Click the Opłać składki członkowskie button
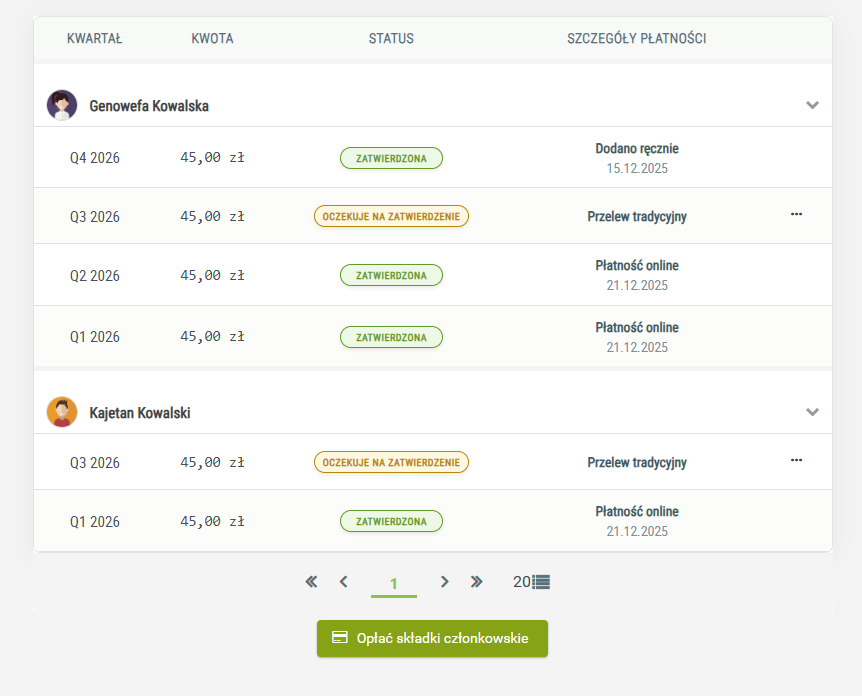The height and width of the screenshot is (696, 862). pyautogui.click(x=432, y=638)
